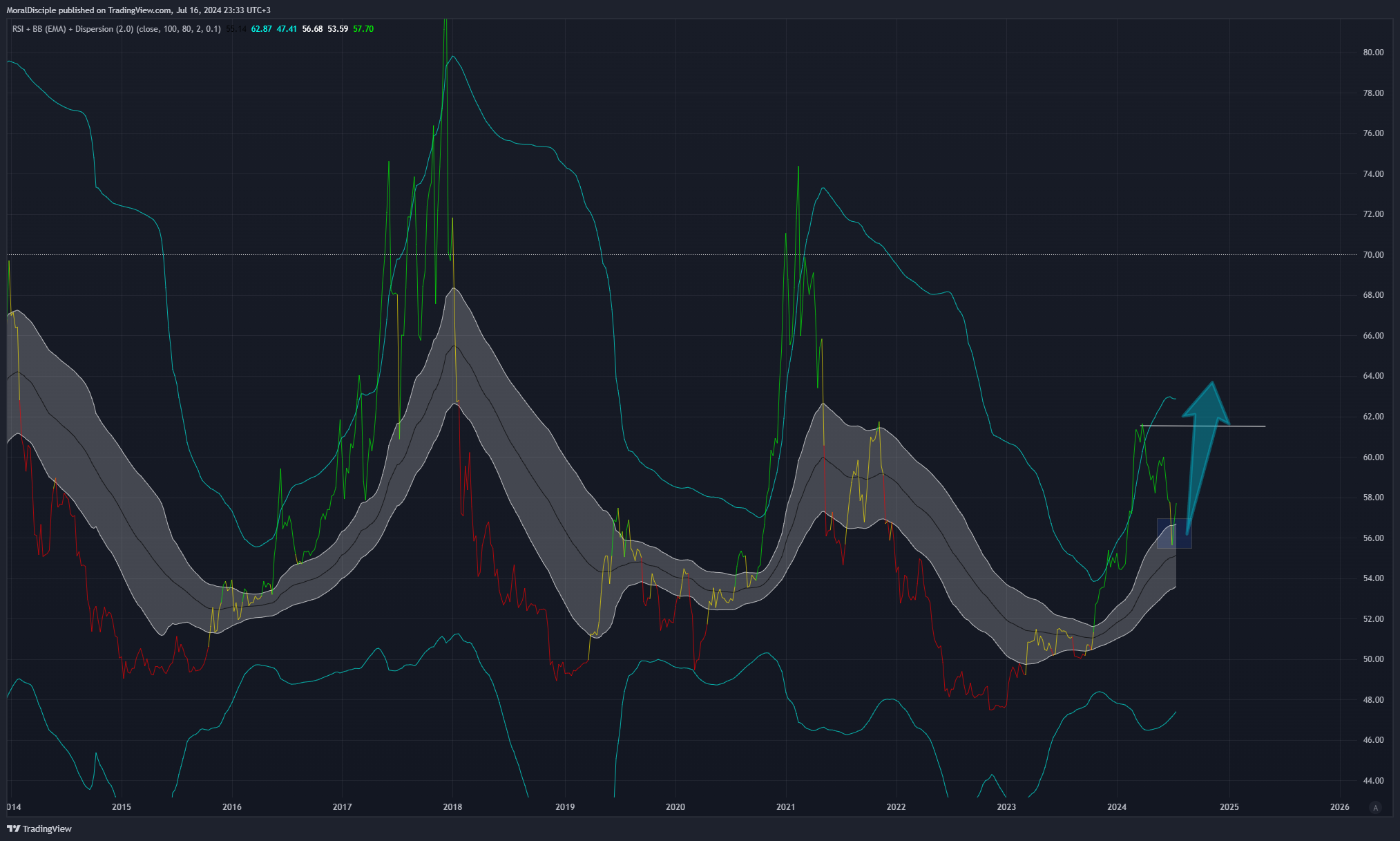Click the white 56.68 legend value

click(x=312, y=29)
